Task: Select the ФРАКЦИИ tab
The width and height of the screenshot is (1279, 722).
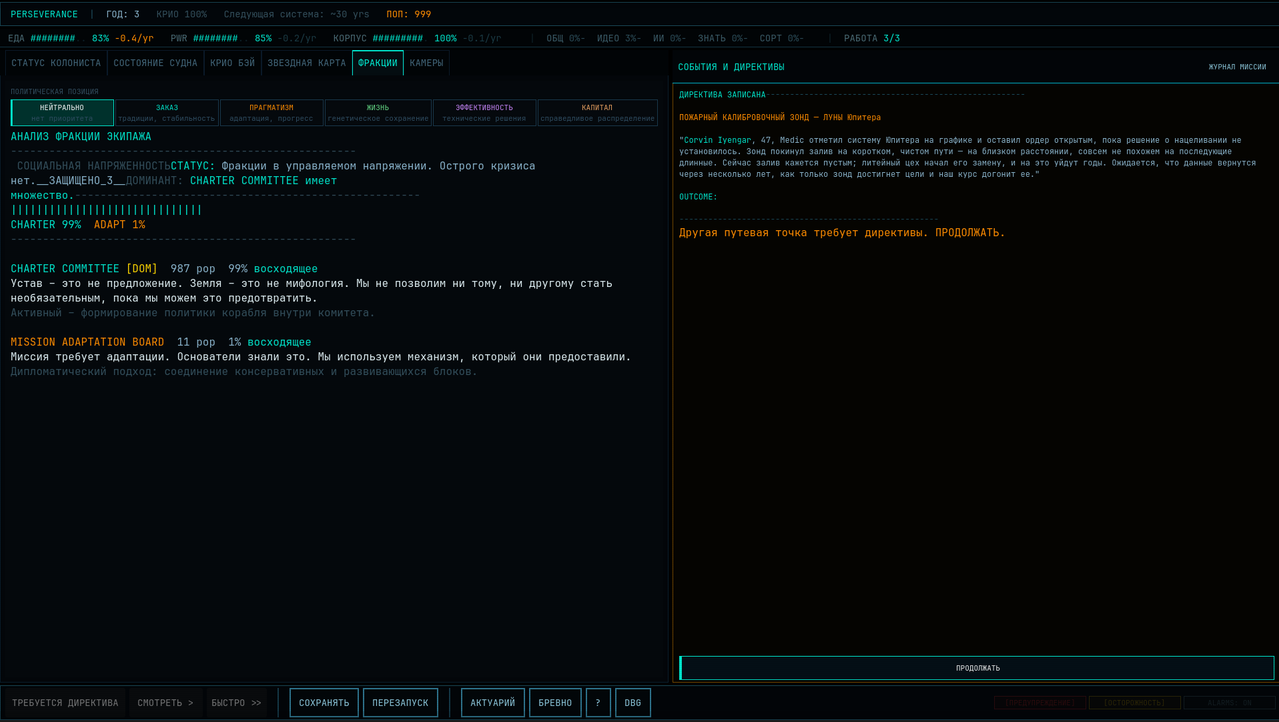Action: 378,63
